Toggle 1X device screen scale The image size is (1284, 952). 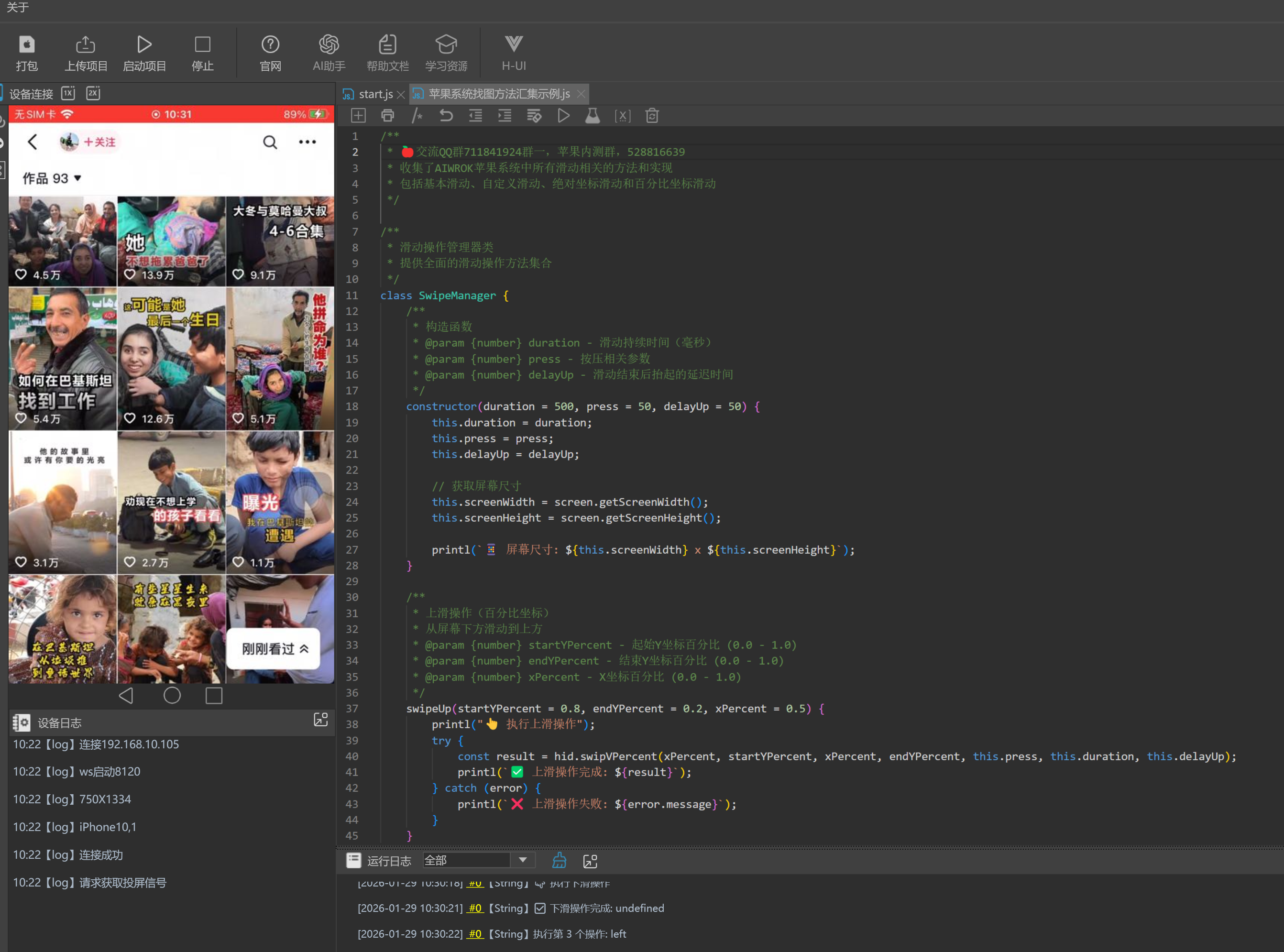(68, 93)
